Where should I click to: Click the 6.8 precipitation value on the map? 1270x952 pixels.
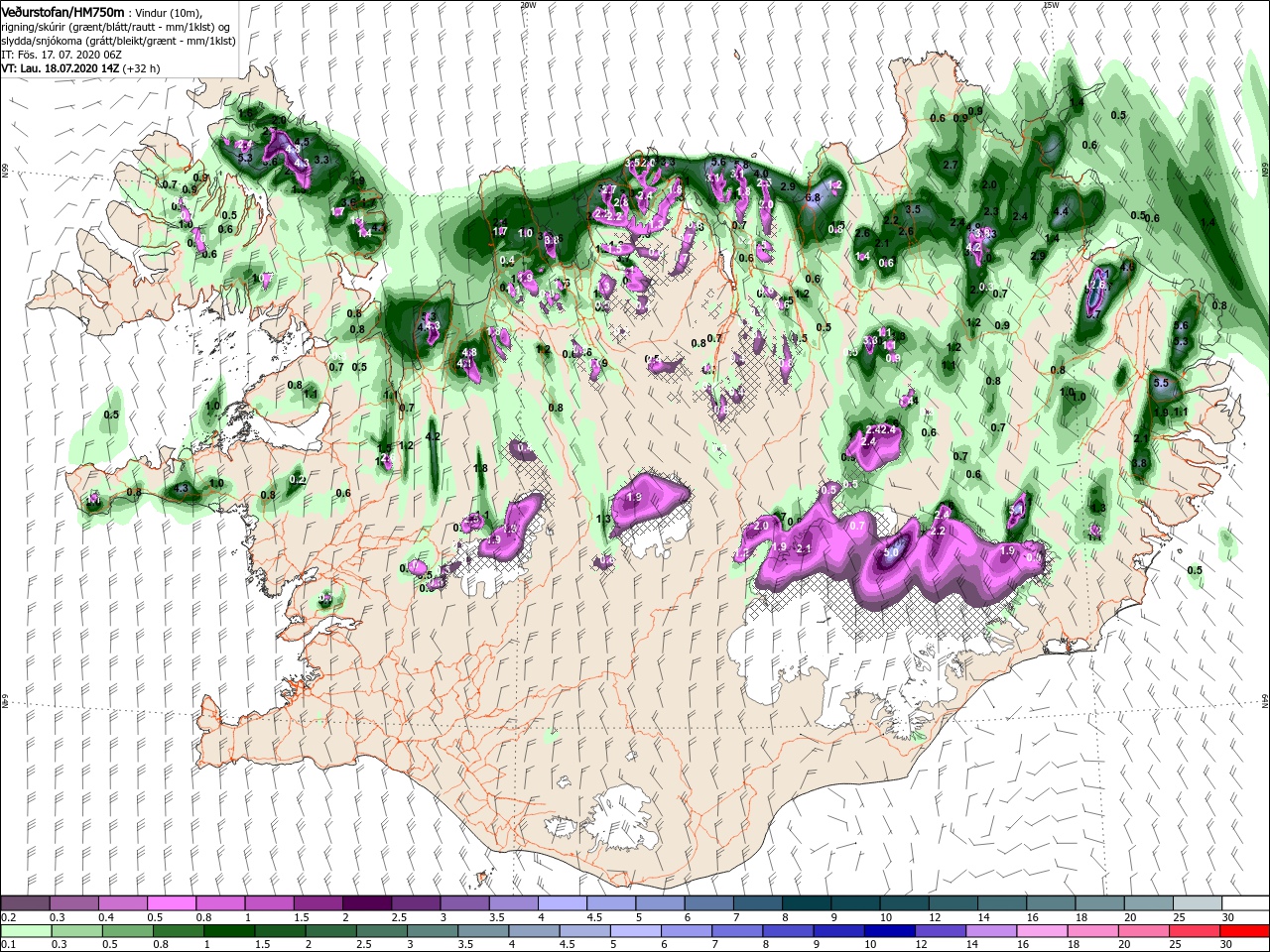(814, 197)
